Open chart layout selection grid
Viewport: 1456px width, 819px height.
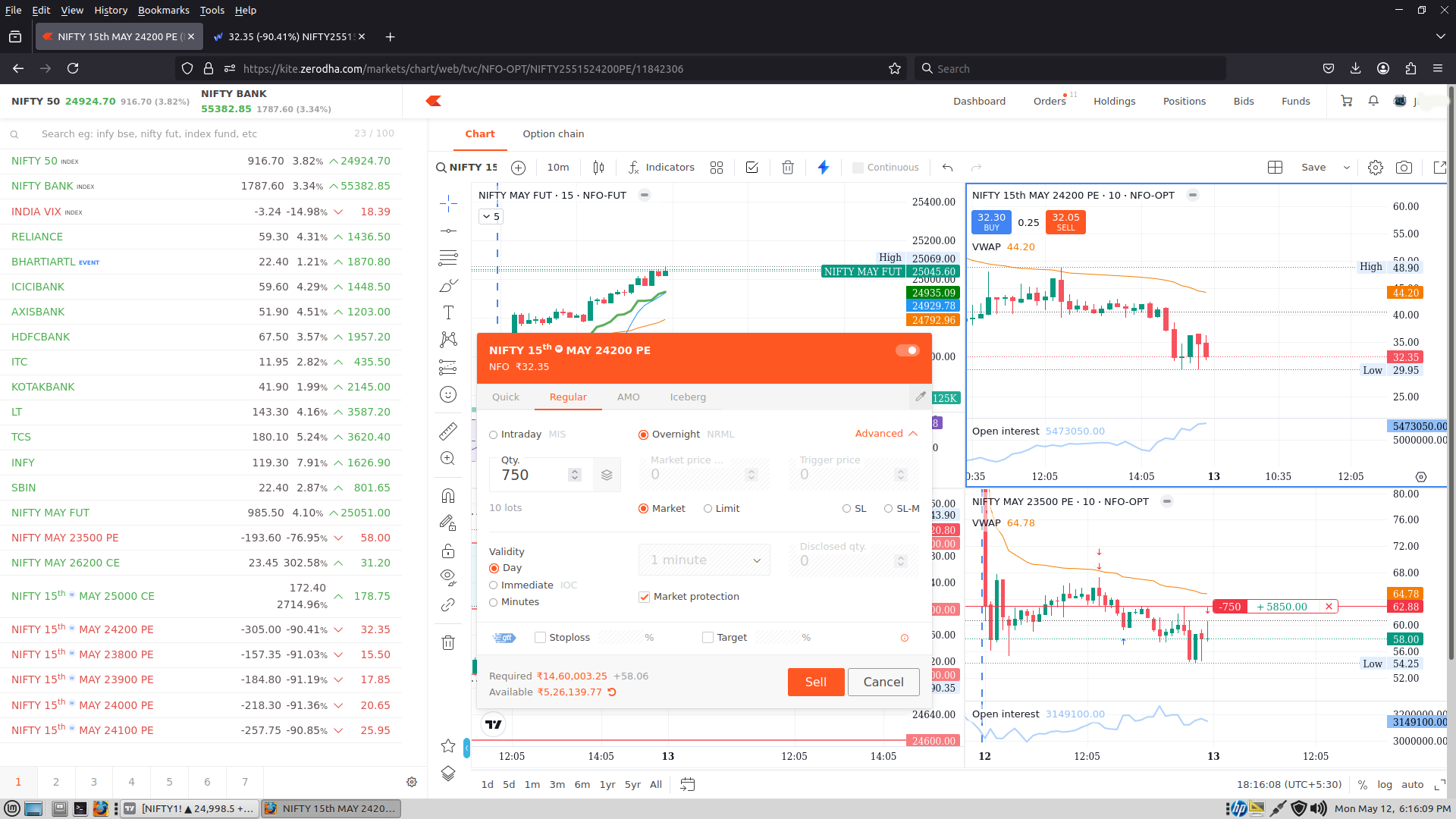pyautogui.click(x=1275, y=168)
